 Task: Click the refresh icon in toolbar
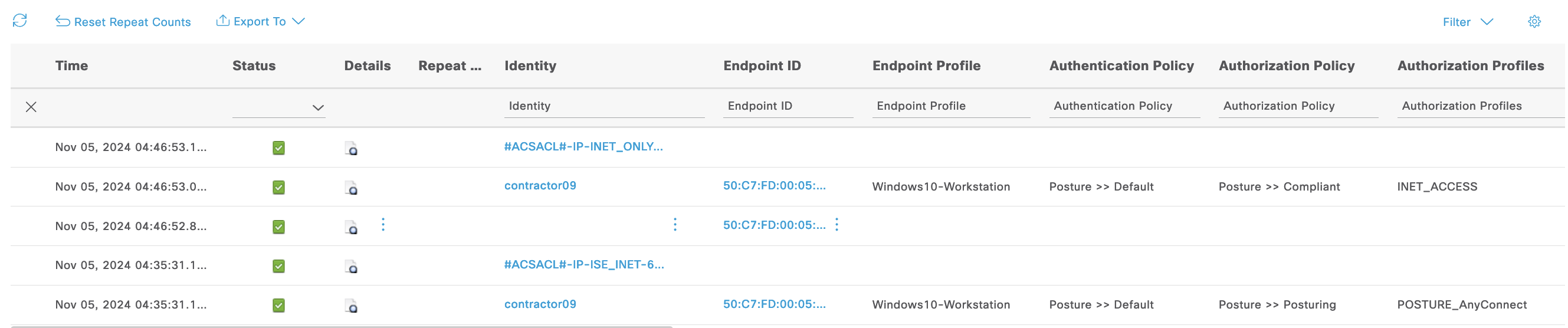pyautogui.click(x=20, y=21)
